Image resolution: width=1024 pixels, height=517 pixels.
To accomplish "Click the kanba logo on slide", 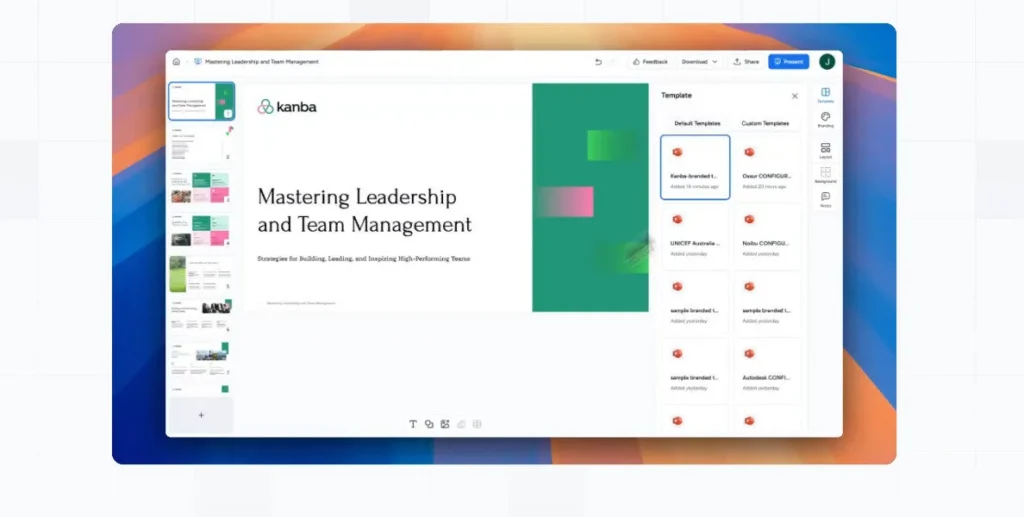I will point(287,107).
